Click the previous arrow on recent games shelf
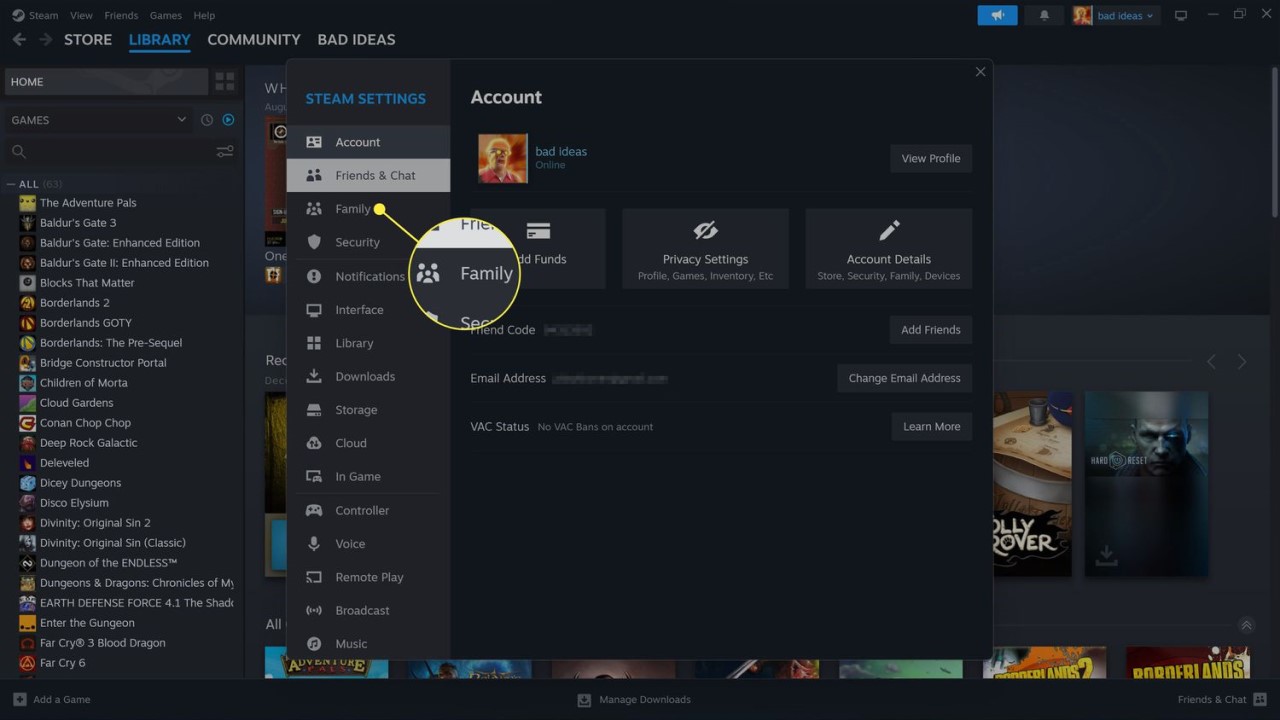The width and height of the screenshot is (1280, 720). [1211, 361]
